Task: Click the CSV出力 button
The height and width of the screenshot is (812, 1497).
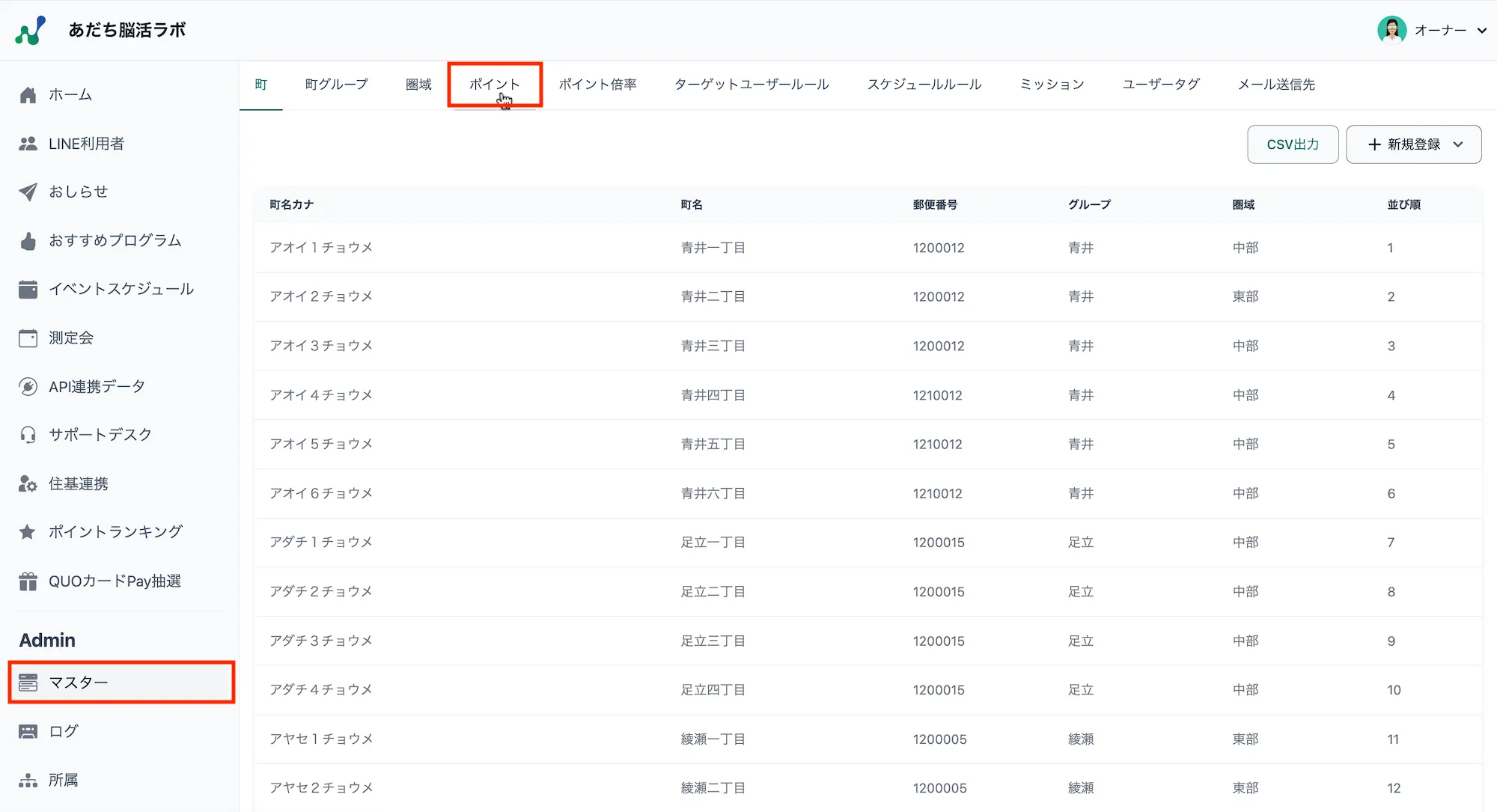Action: click(x=1293, y=144)
